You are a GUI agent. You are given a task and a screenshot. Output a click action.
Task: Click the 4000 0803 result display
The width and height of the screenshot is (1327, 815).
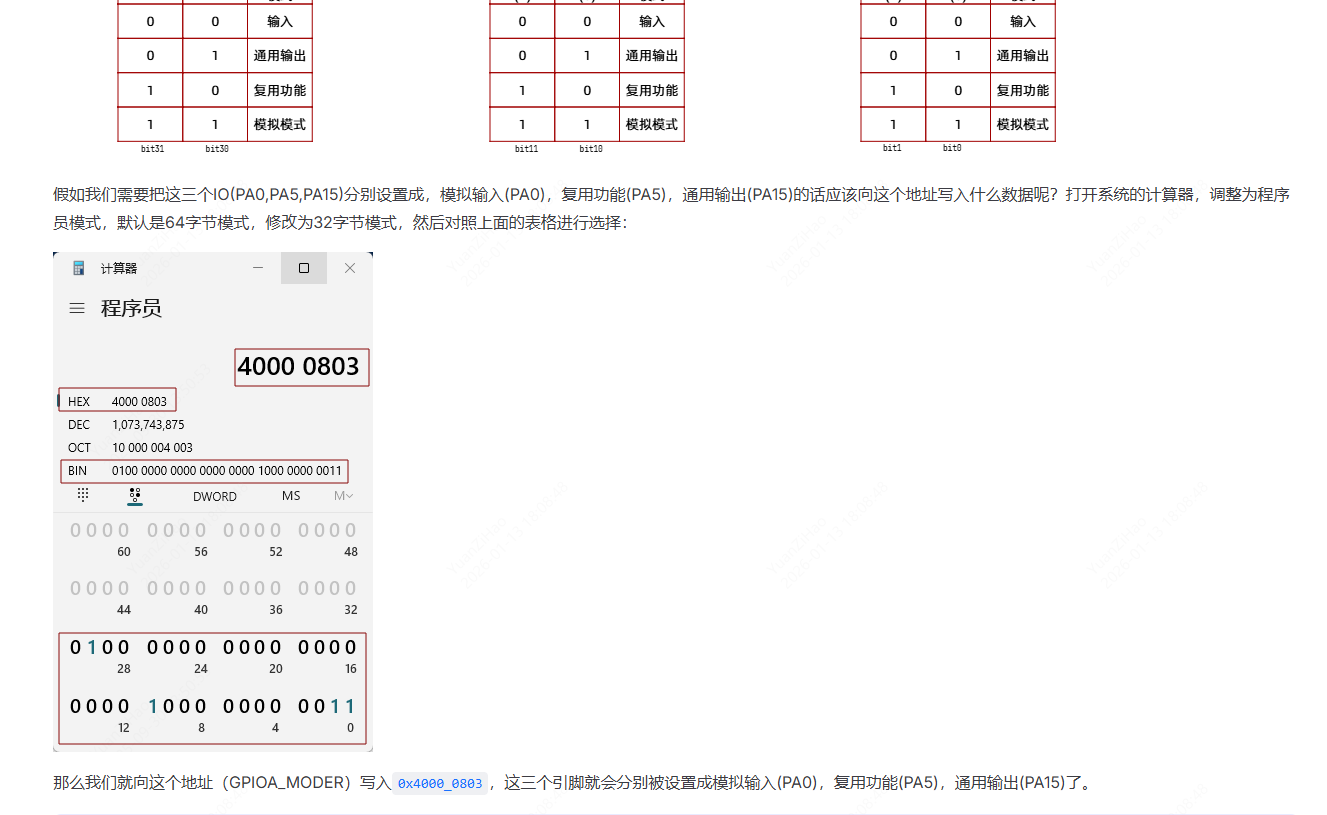[x=301, y=367]
